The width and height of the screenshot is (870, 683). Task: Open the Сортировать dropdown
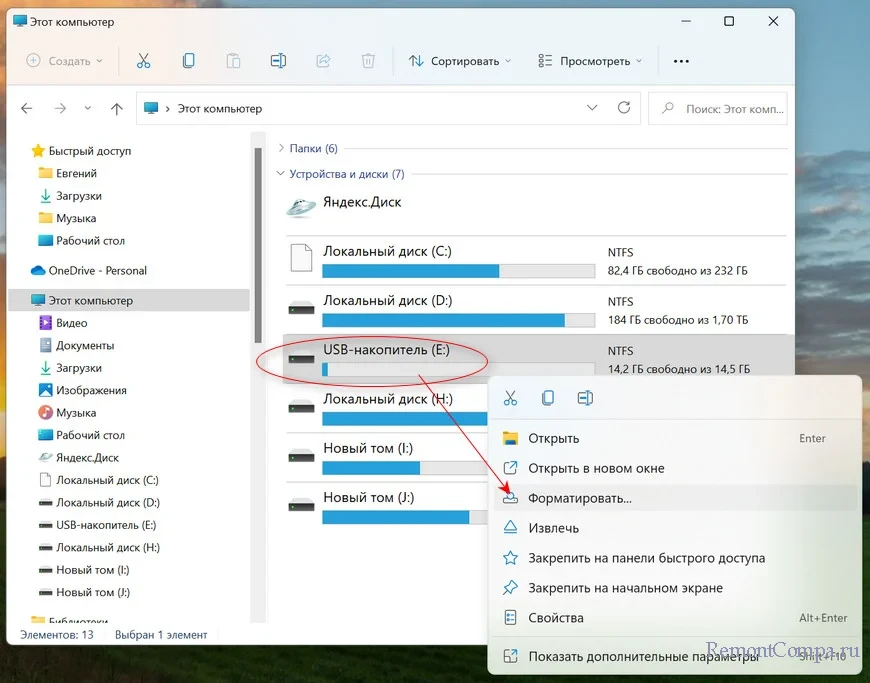click(460, 61)
